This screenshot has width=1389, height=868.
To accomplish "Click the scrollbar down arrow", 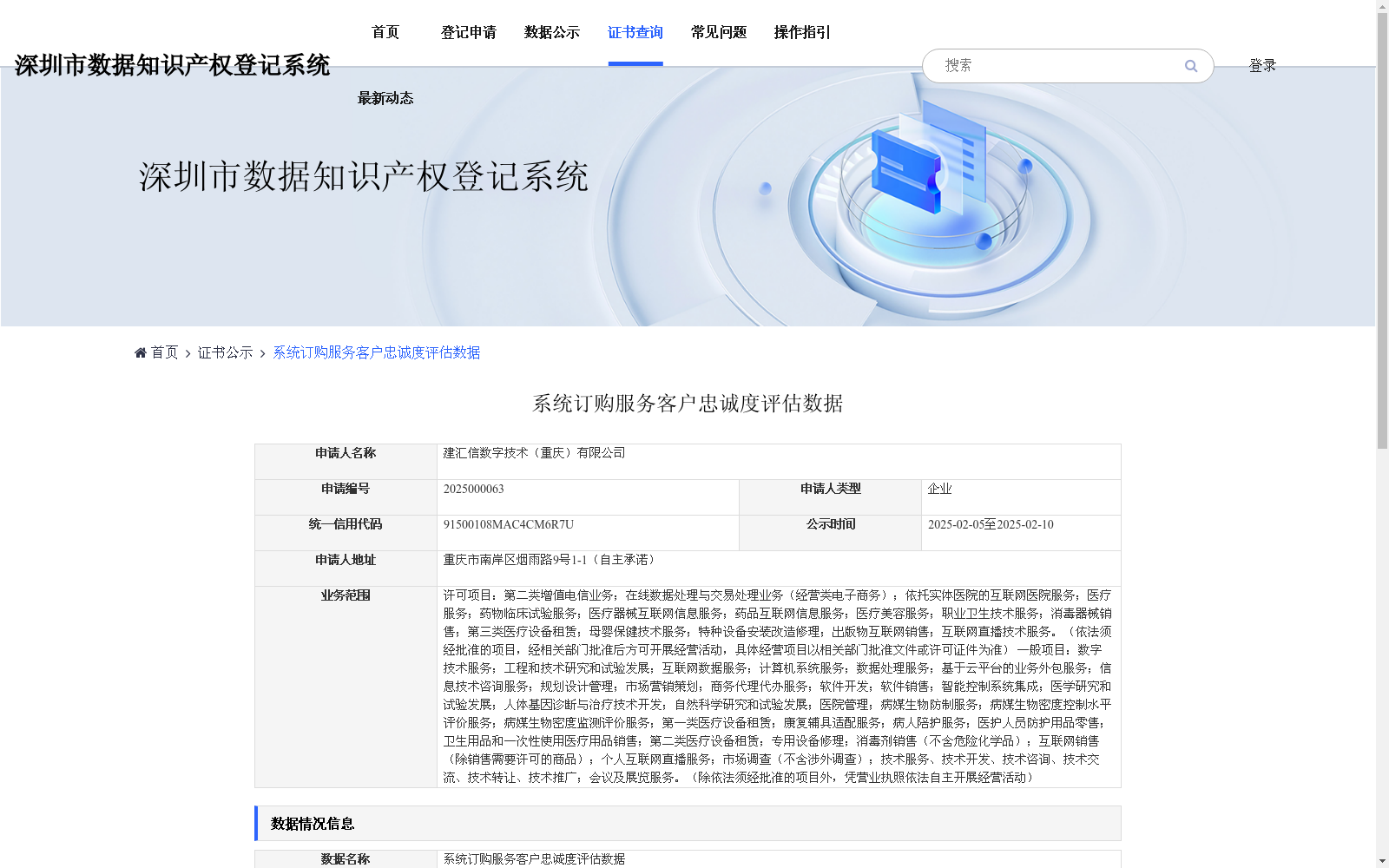I will click(1382, 861).
